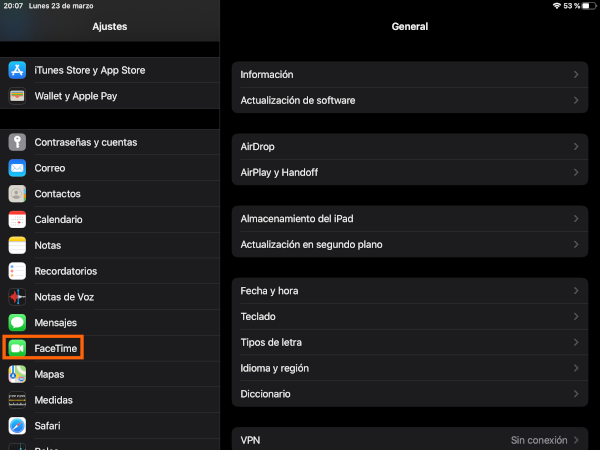The image size is (600, 450).
Task: Select the Correo mail icon
Action: click(17, 168)
